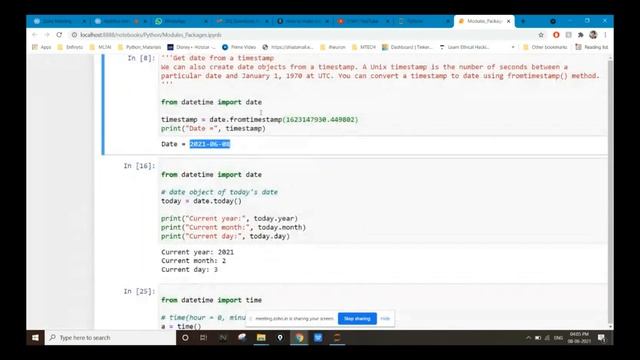The width and height of the screenshot is (640, 360).
Task: Click Stop sharing in the sharing bar
Action: click(357, 319)
